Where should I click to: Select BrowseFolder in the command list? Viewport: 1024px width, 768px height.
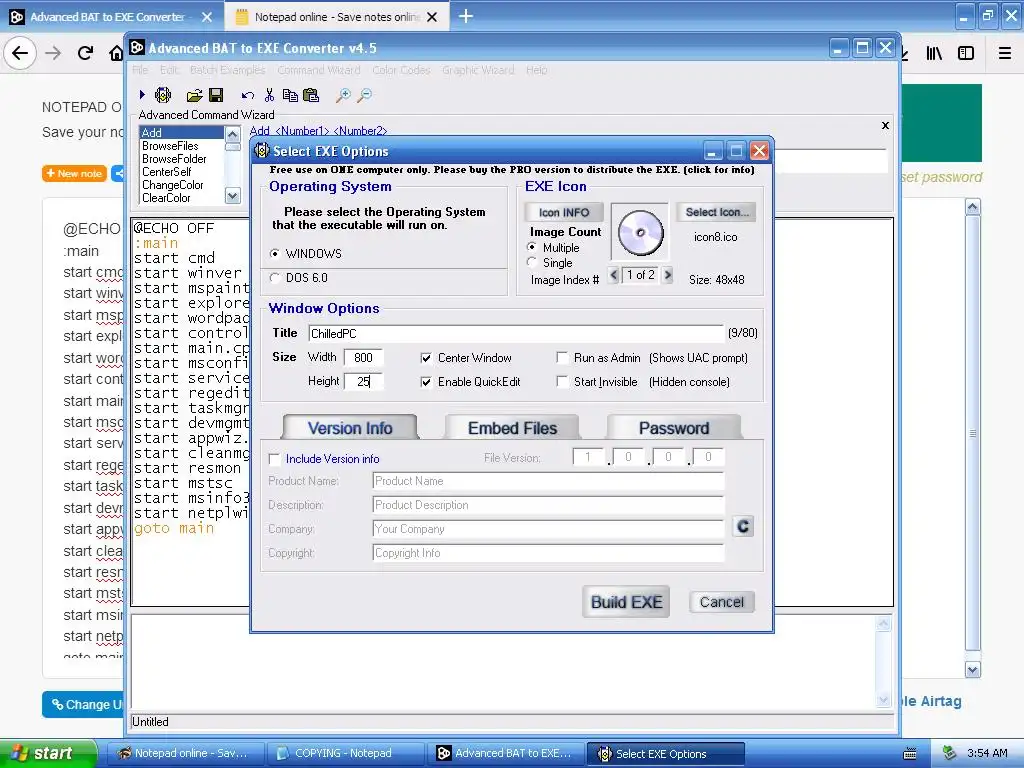pyautogui.click(x=174, y=159)
